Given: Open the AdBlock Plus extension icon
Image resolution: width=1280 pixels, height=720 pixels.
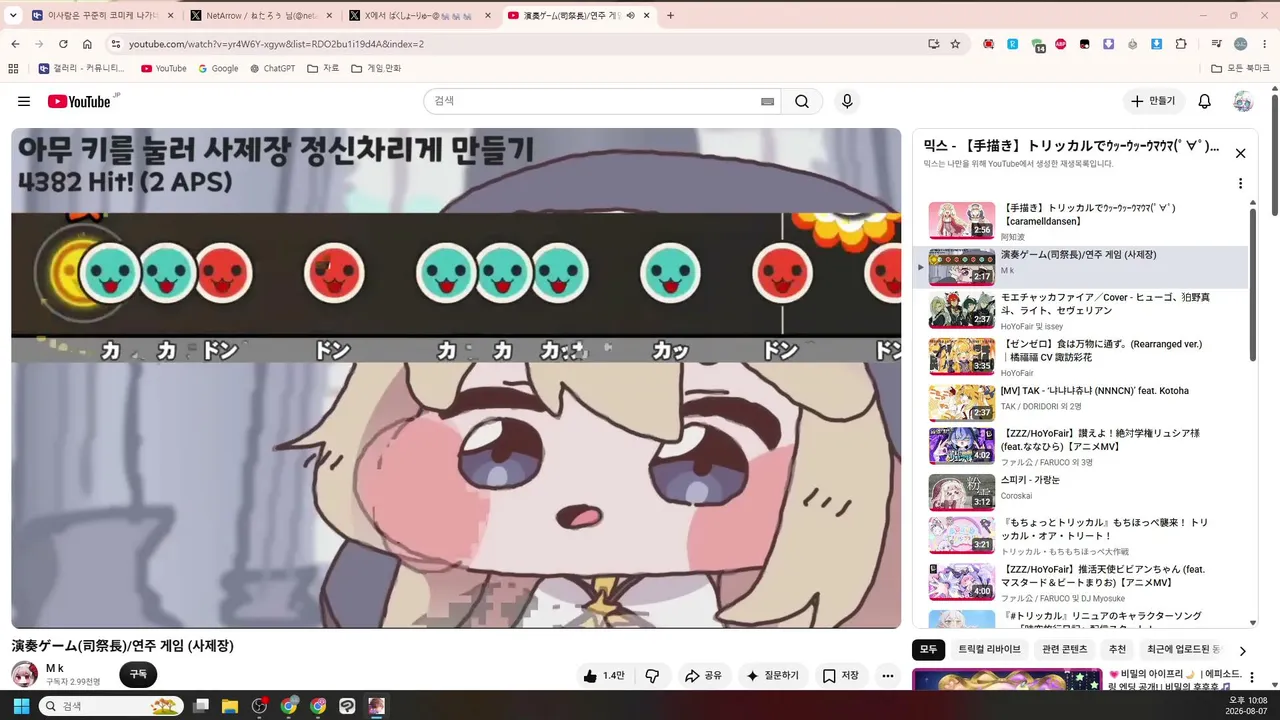Looking at the screenshot, I should 1061,44.
